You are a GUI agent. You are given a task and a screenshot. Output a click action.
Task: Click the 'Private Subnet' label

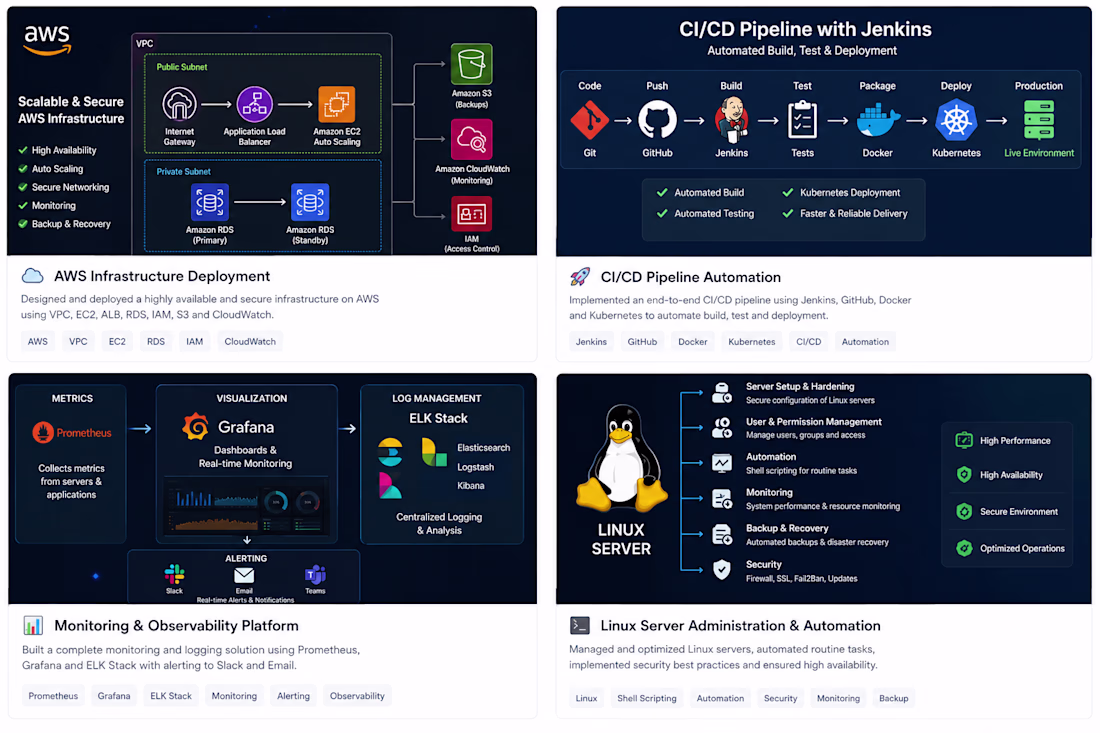tap(183, 172)
